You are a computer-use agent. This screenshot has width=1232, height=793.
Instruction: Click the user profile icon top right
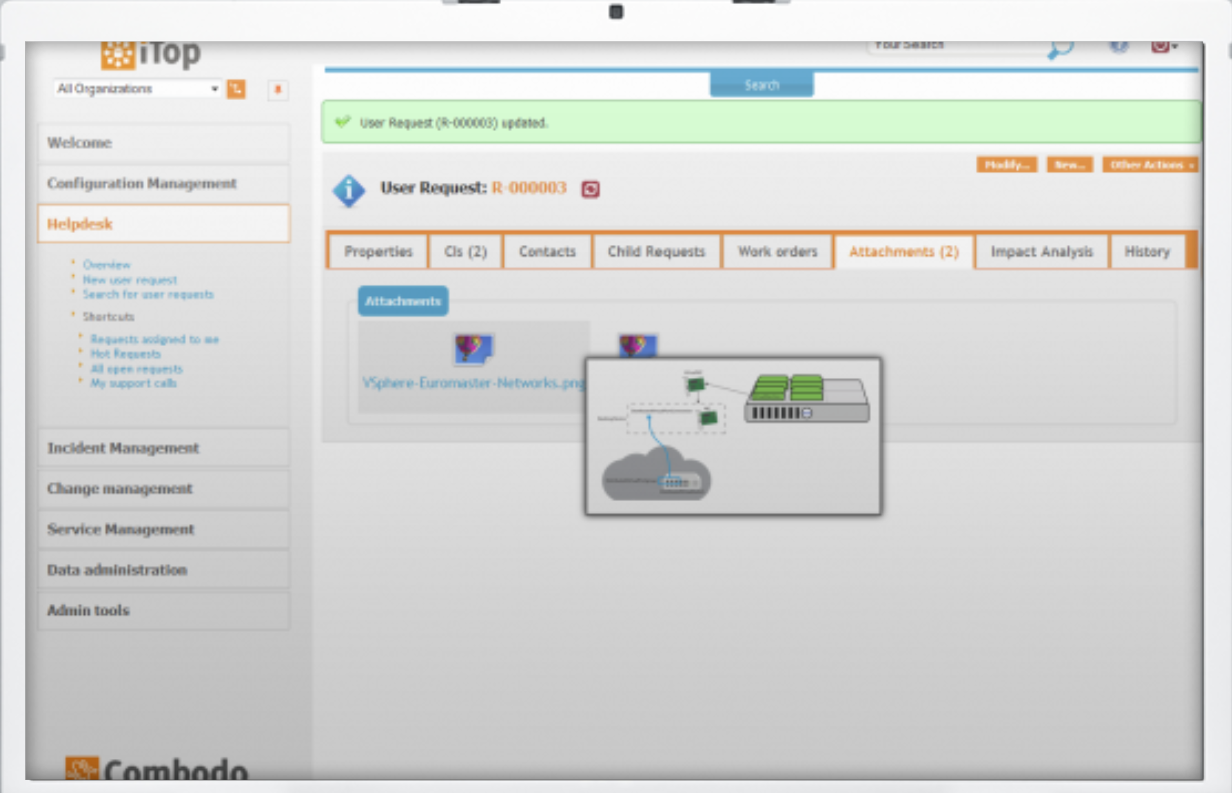pos(1162,46)
